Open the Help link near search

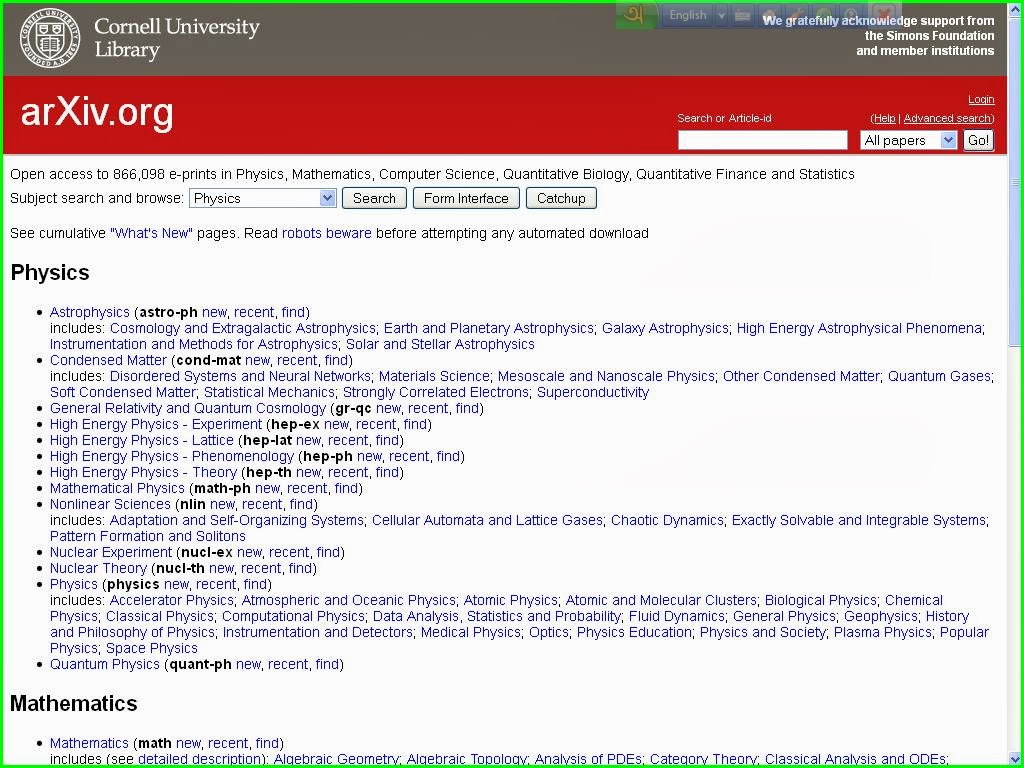[884, 118]
